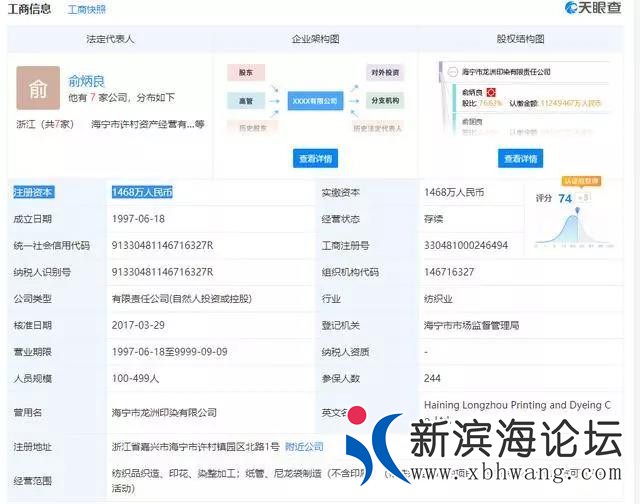Click the score value 74
The width and height of the screenshot is (640, 504).
pos(565,198)
